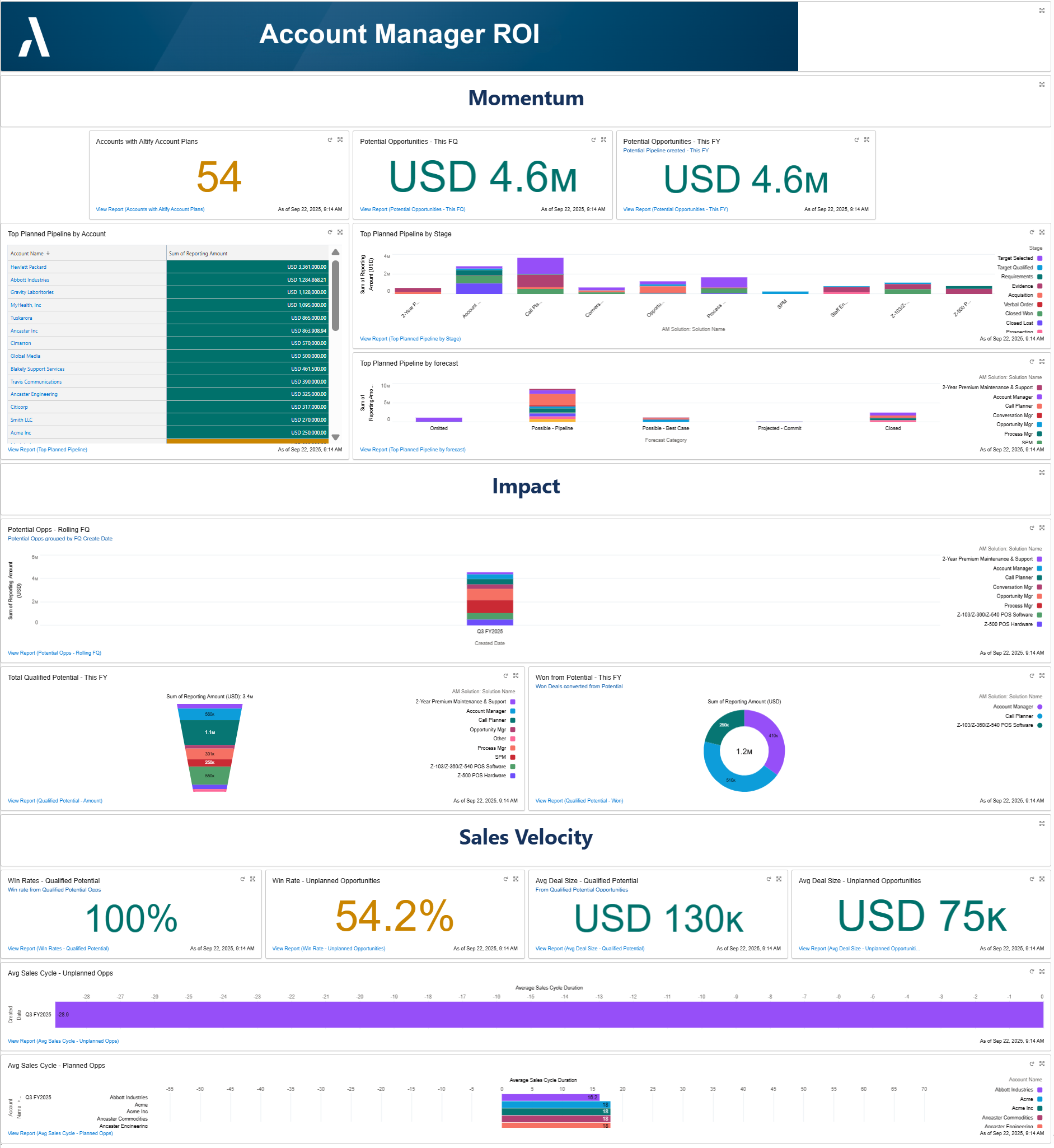Click the Target Selected purple legend swatch
The image size is (1054, 1148).
[x=1040, y=259]
